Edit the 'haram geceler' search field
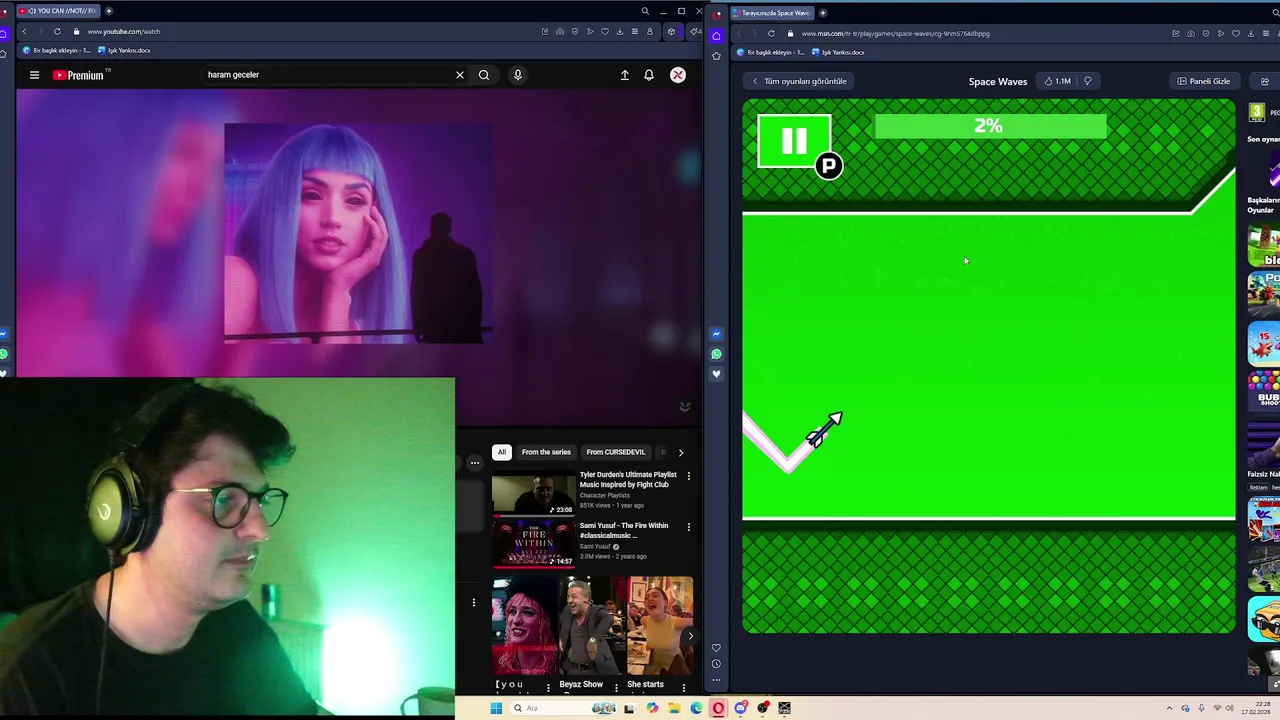Screen dimensions: 1280x720 click(x=325, y=75)
